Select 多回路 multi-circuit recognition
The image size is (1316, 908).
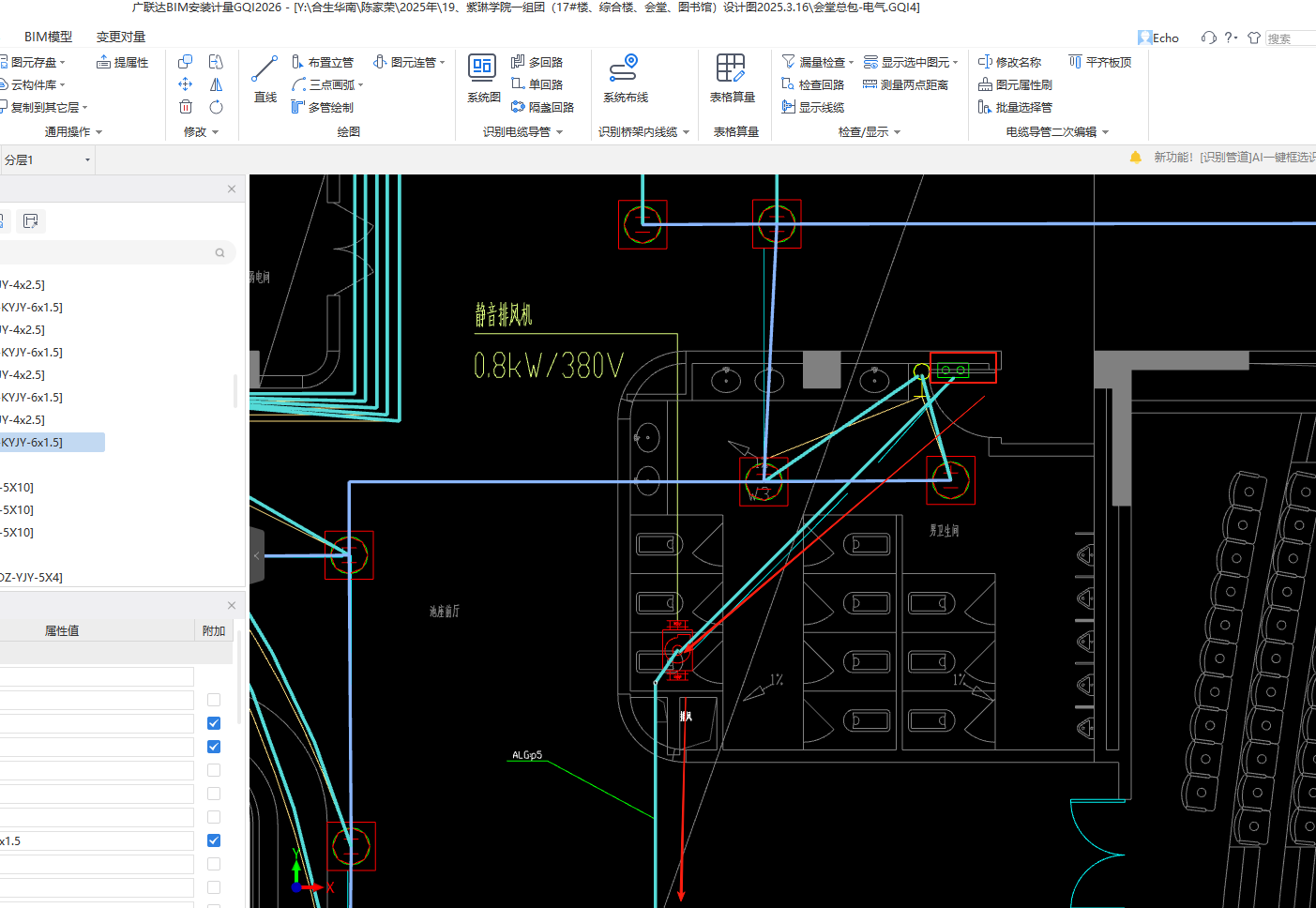point(537,62)
